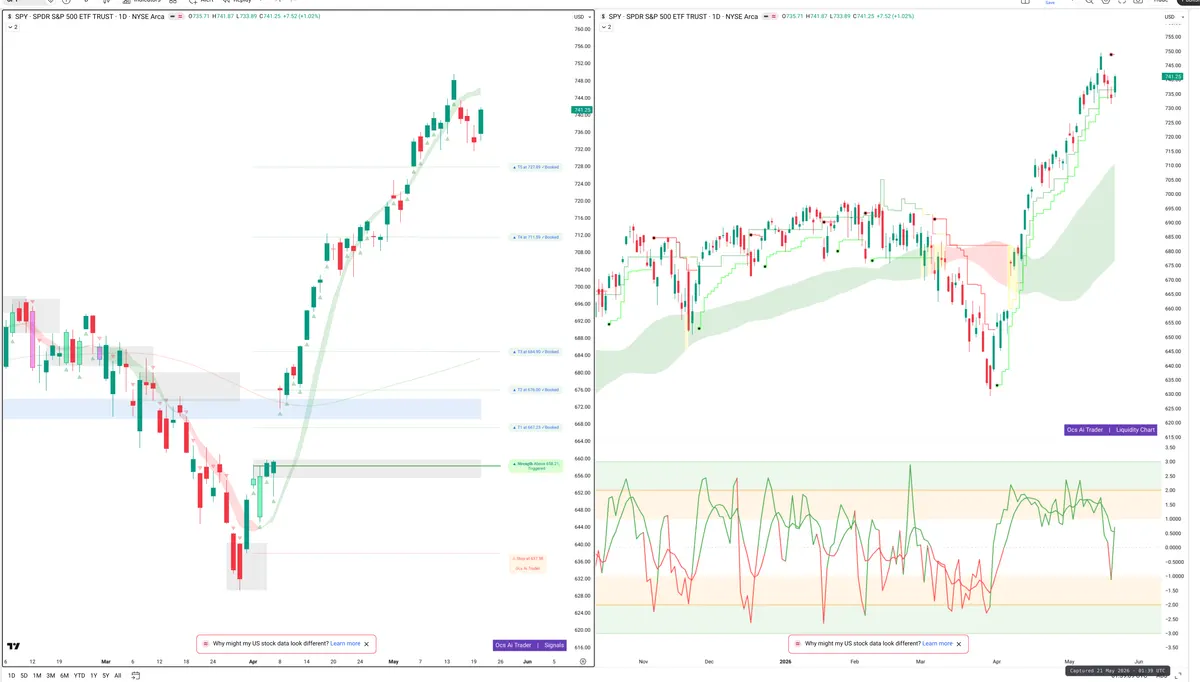Select the 5Y time range
This screenshot has height=682, width=1200.
tap(106, 676)
